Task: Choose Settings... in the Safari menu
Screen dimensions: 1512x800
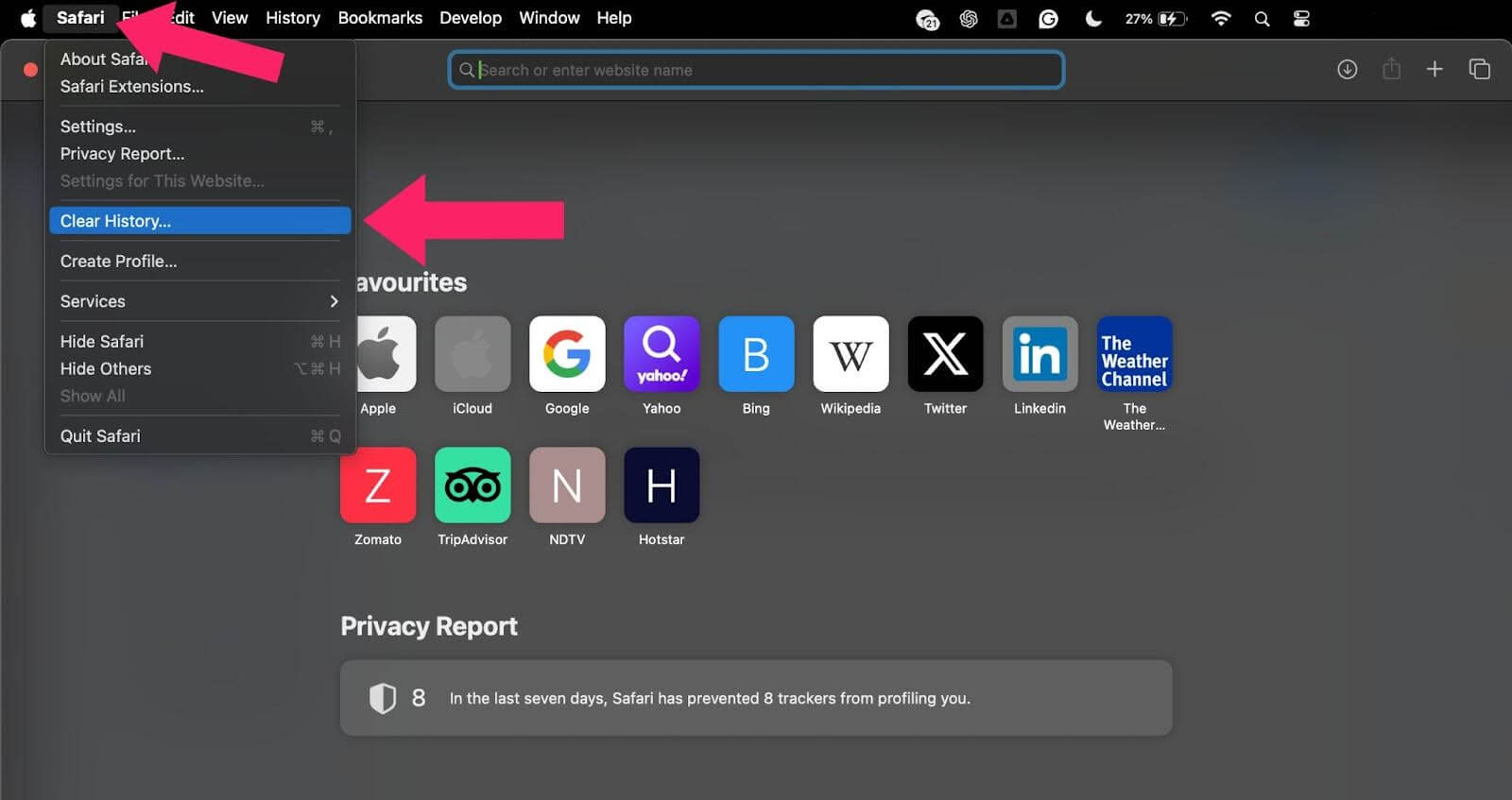Action: click(200, 127)
